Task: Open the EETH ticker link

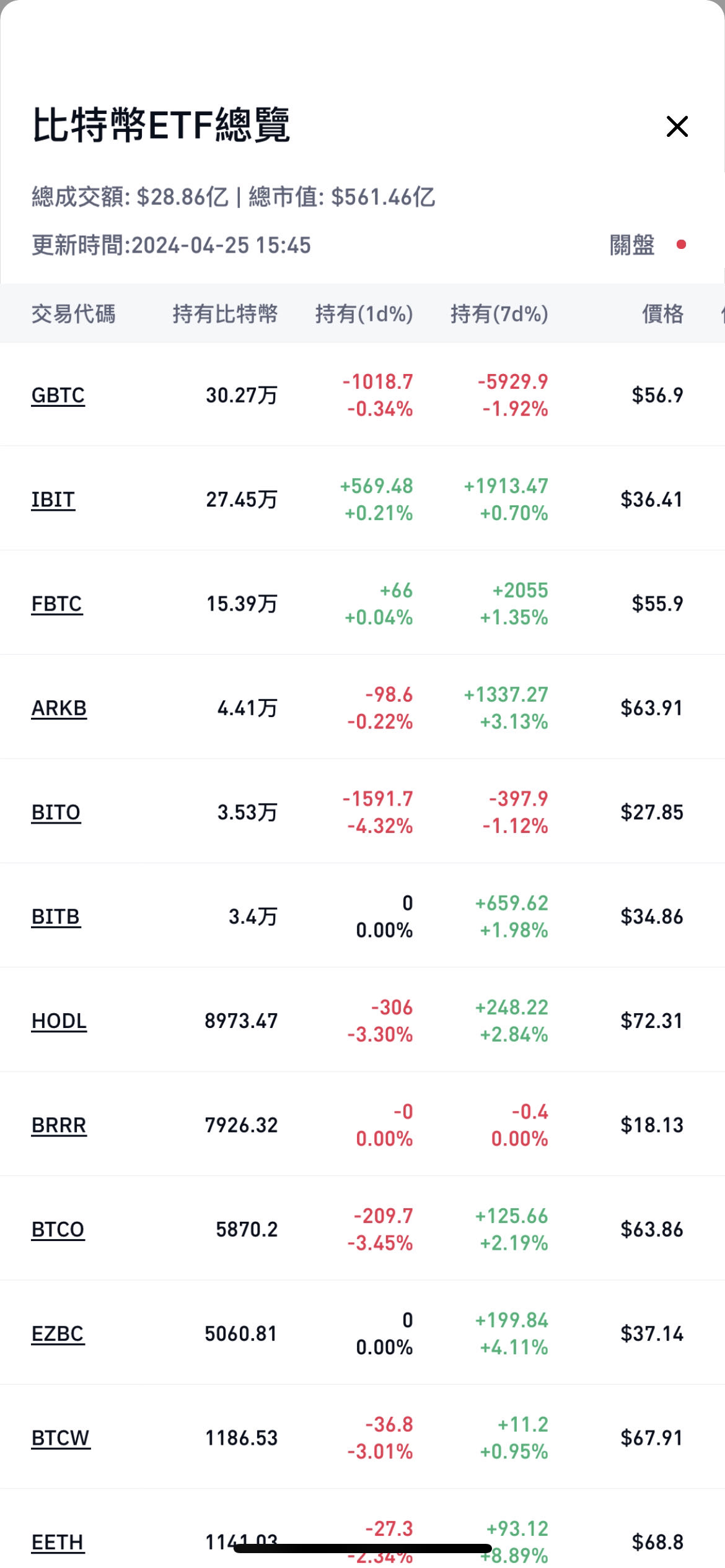Action: (58, 1542)
